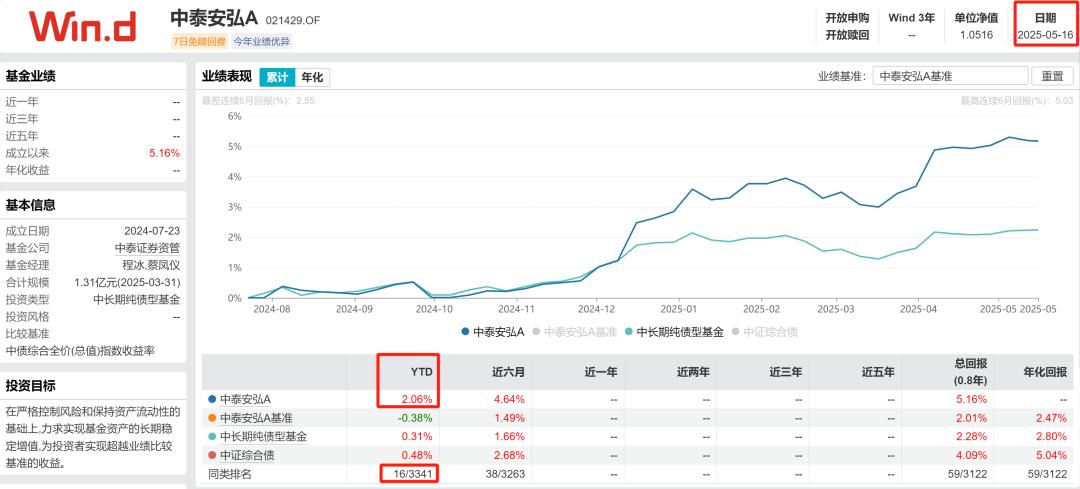The image size is (1080, 489).
Task: Open 中长期纯债型基金 investment type link
Action: 136,300
